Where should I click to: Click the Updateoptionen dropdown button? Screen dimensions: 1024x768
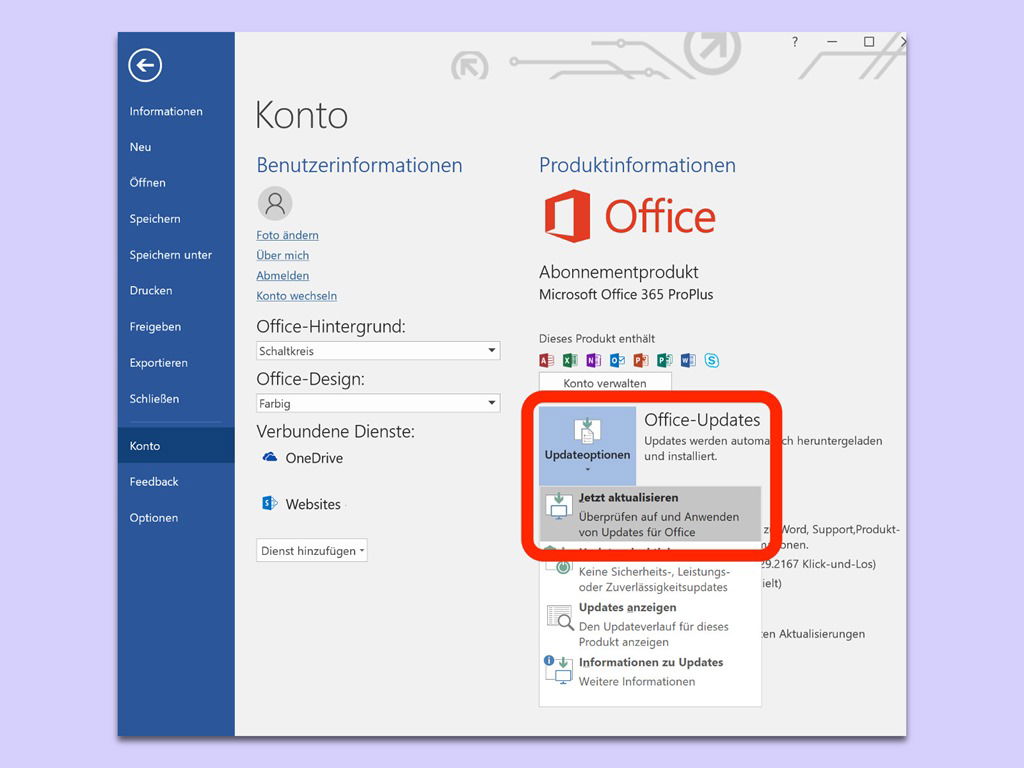587,444
